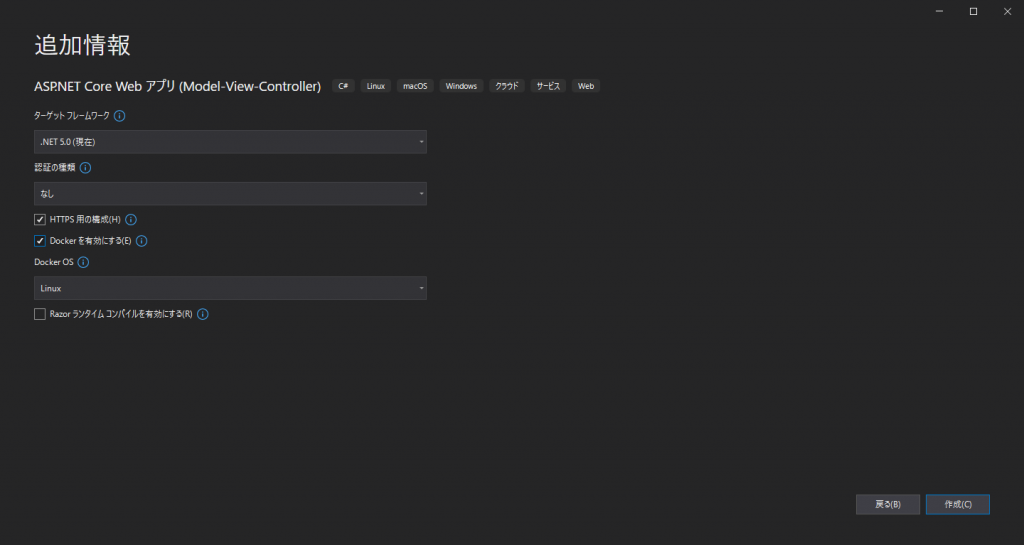Click the クラウド tag label
This screenshot has width=1024, height=545.
pos(507,86)
